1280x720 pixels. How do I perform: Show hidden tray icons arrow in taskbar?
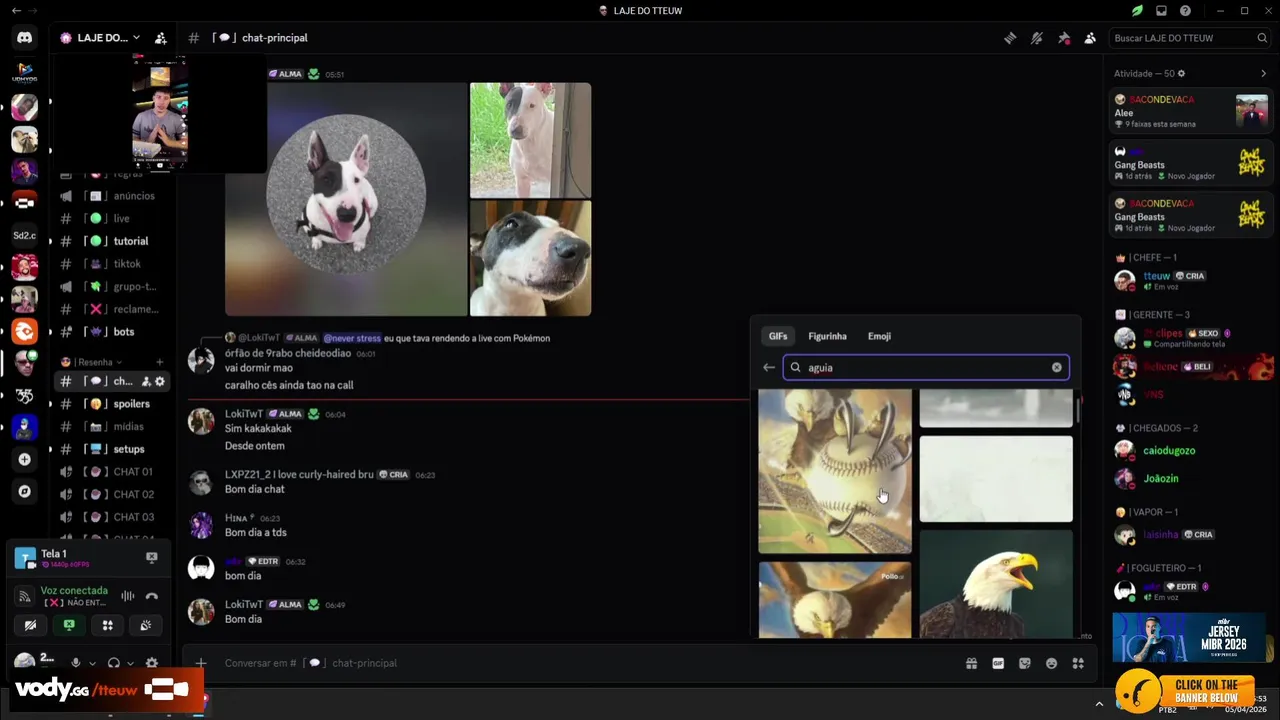coord(1099,703)
